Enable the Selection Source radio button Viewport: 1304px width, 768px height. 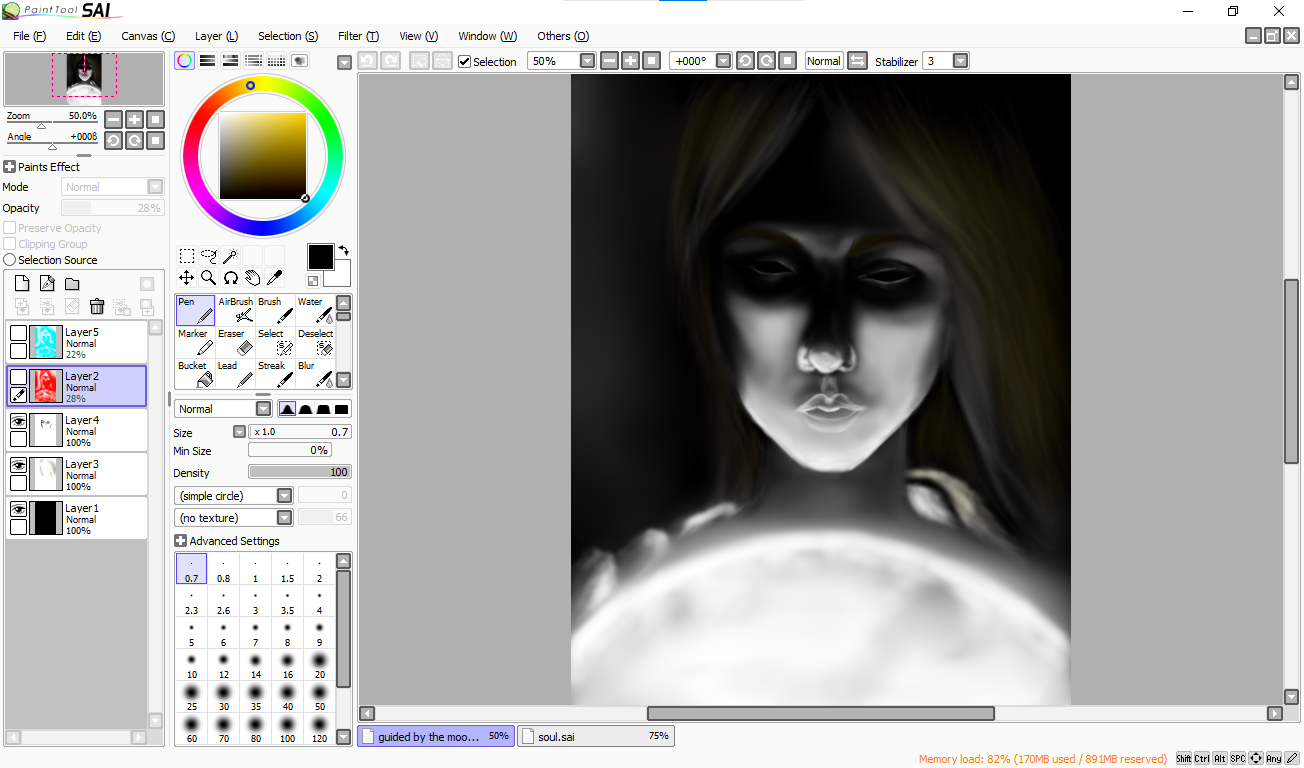point(9,260)
